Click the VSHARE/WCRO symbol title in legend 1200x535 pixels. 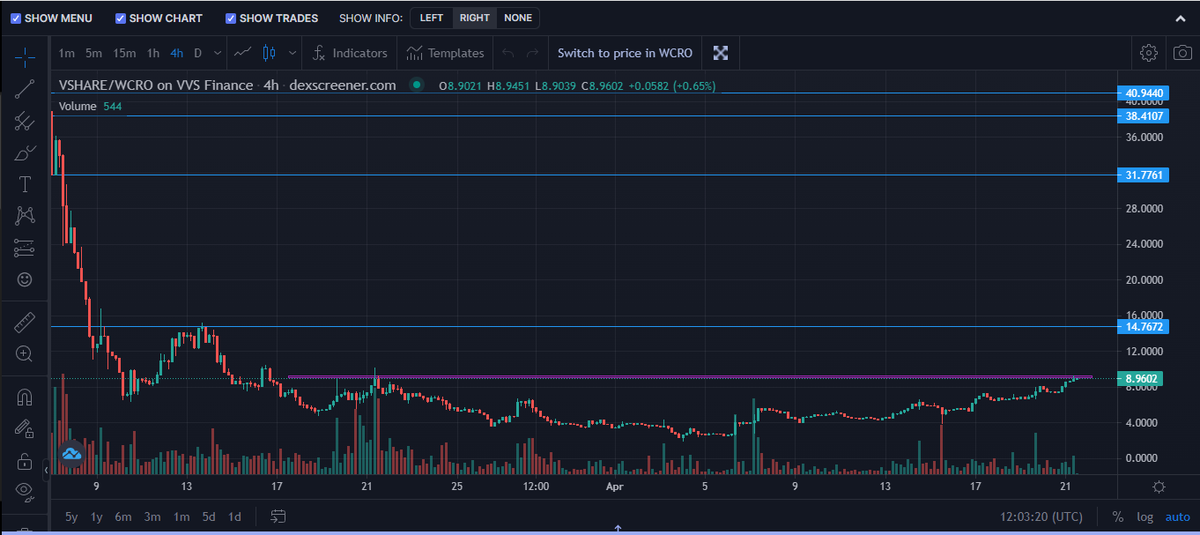click(156, 85)
